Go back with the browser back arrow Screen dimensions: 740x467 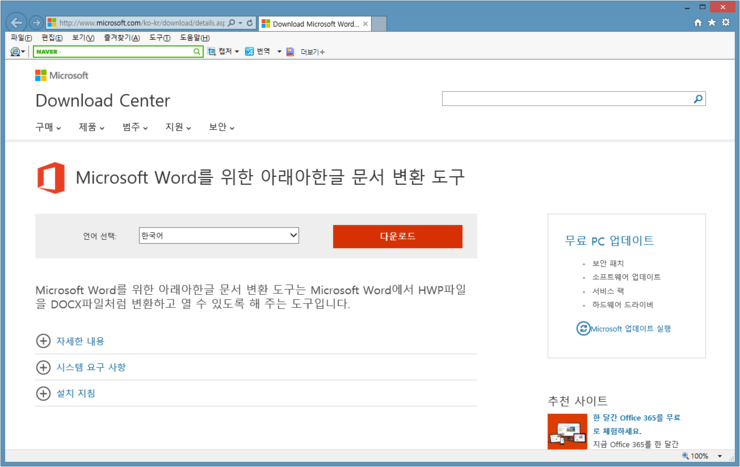17,23
